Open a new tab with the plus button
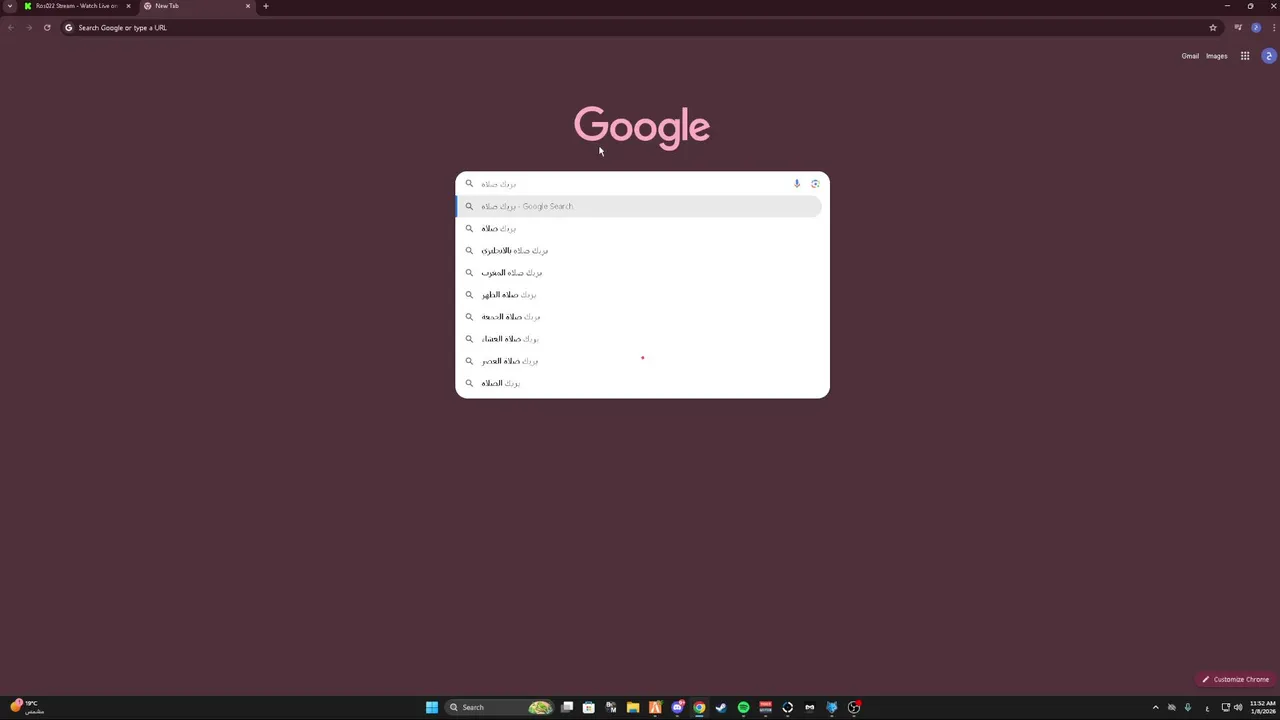 265,6
